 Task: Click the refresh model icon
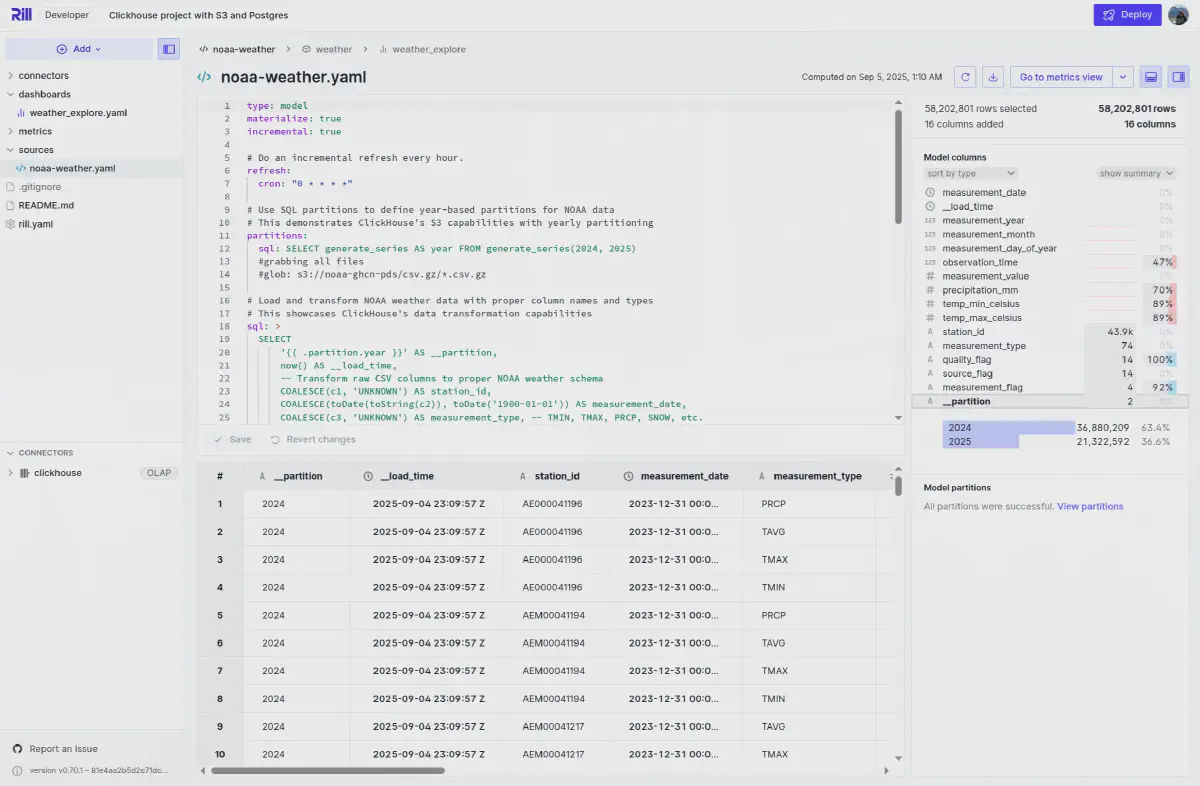point(965,77)
